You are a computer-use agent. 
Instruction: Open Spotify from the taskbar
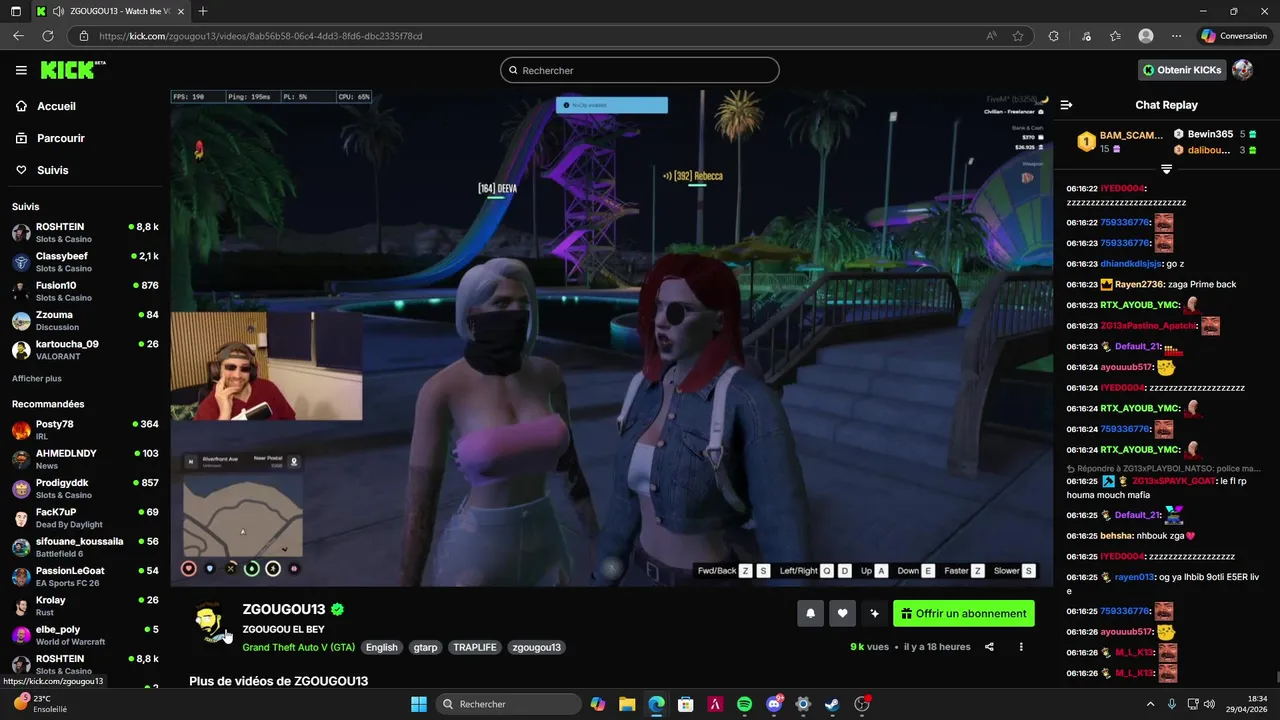pos(744,704)
